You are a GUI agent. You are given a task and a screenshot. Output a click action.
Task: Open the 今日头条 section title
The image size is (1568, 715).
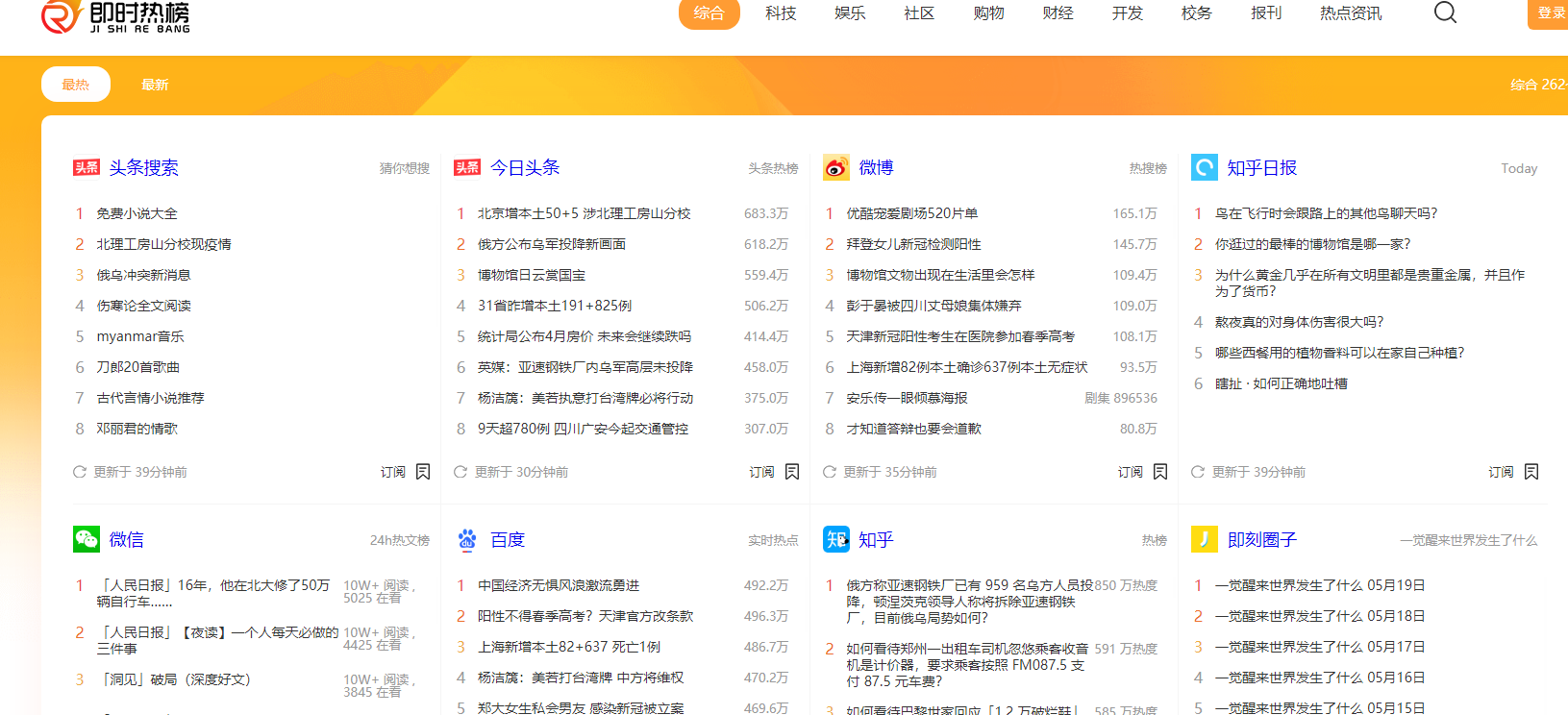point(525,167)
